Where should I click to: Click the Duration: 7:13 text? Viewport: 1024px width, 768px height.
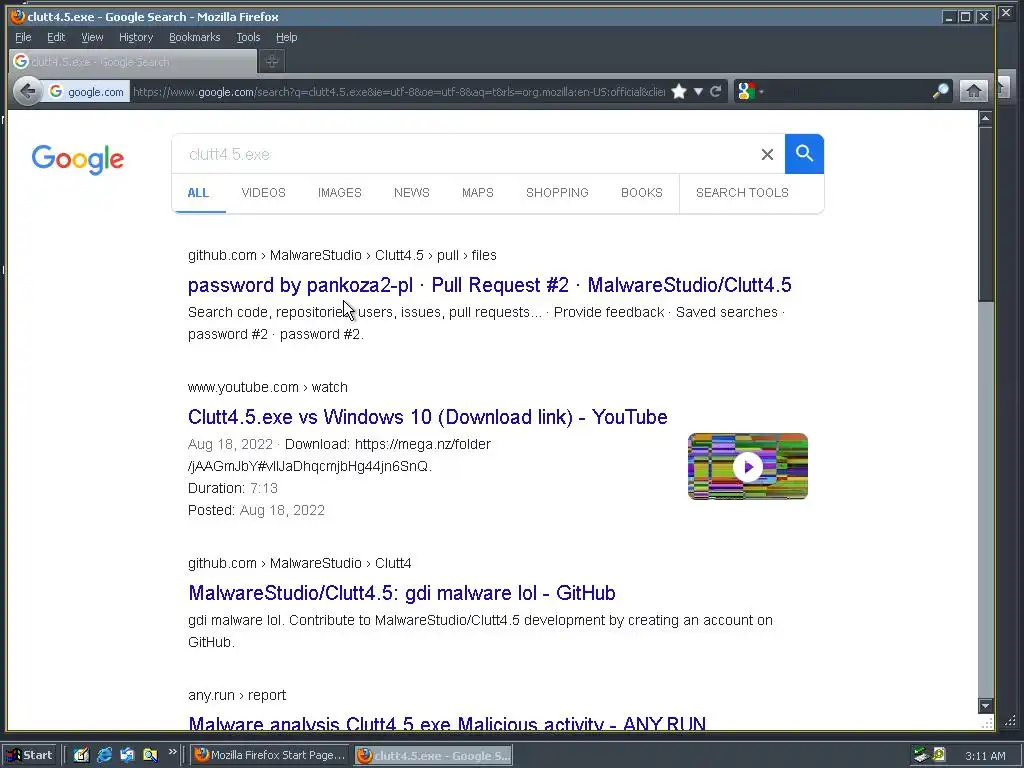(x=232, y=488)
